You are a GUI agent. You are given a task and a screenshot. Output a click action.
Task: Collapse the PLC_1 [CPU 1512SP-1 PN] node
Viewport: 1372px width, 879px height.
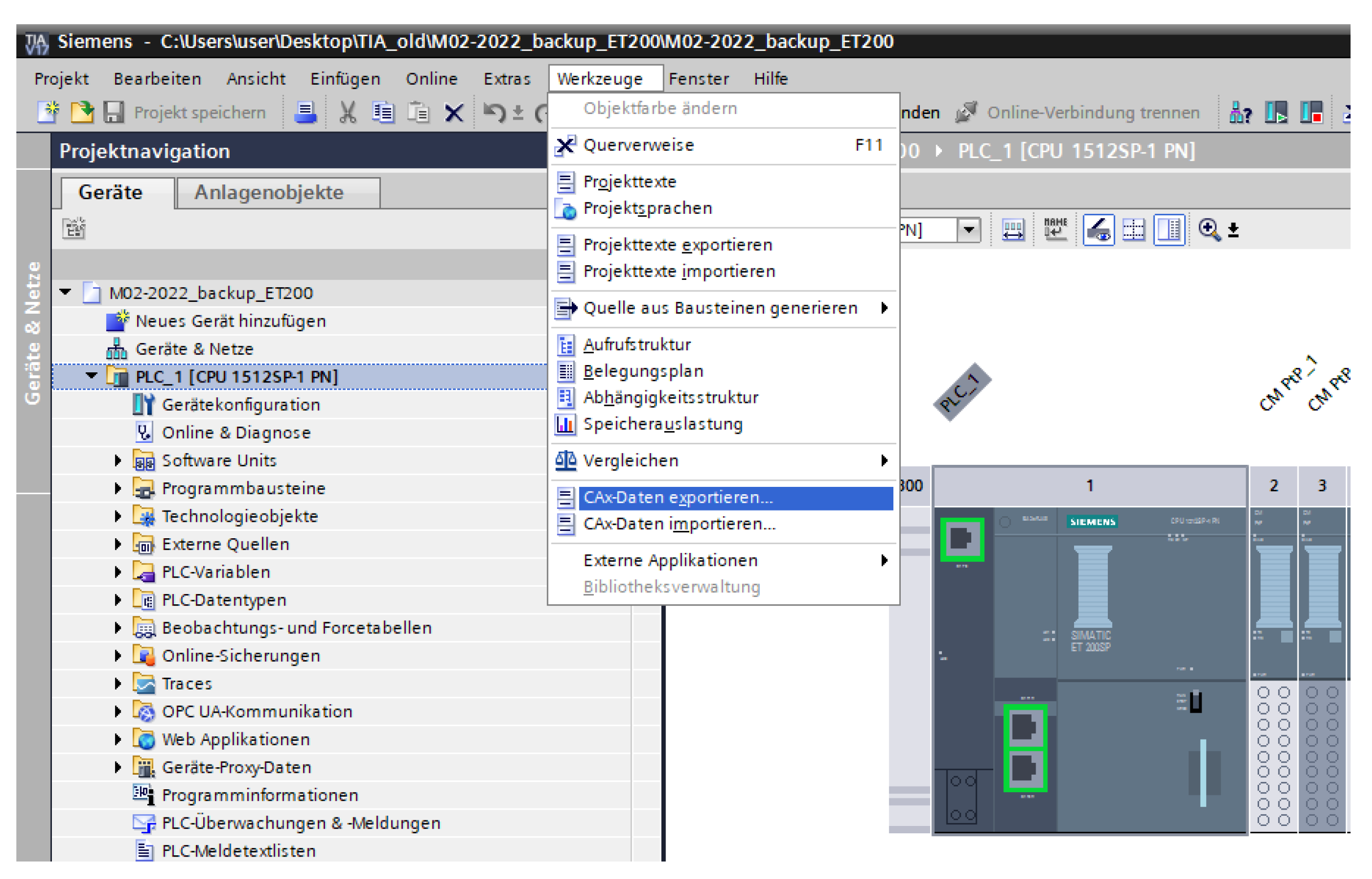[91, 376]
